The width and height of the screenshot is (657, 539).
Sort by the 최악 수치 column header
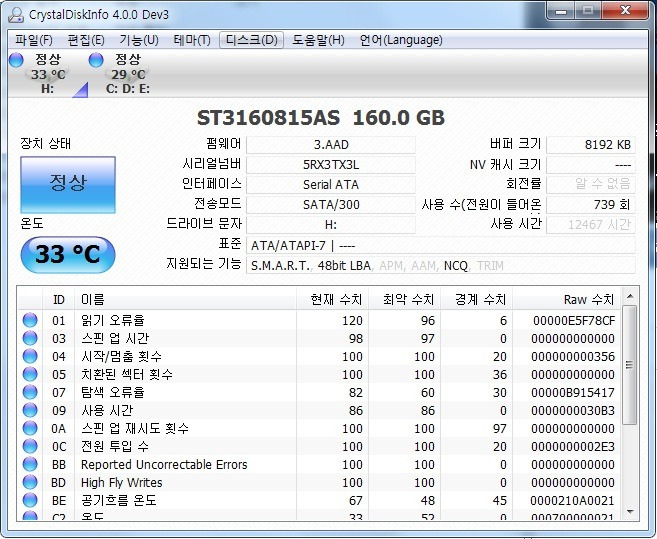point(405,299)
